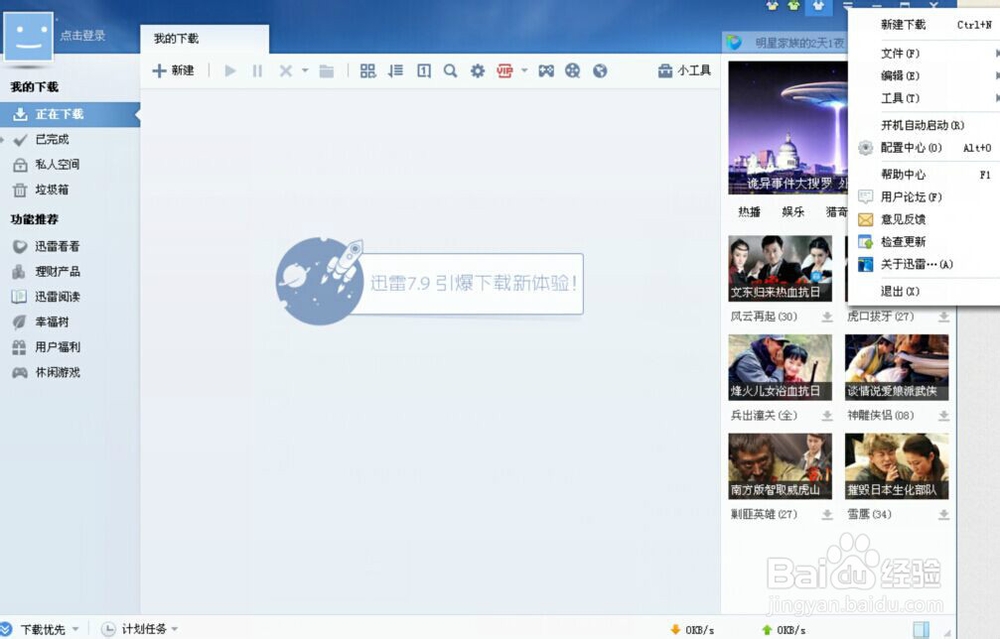Viewport: 1000px width, 639px height.
Task: Expand the 工具(T) submenu
Action: tap(925, 98)
